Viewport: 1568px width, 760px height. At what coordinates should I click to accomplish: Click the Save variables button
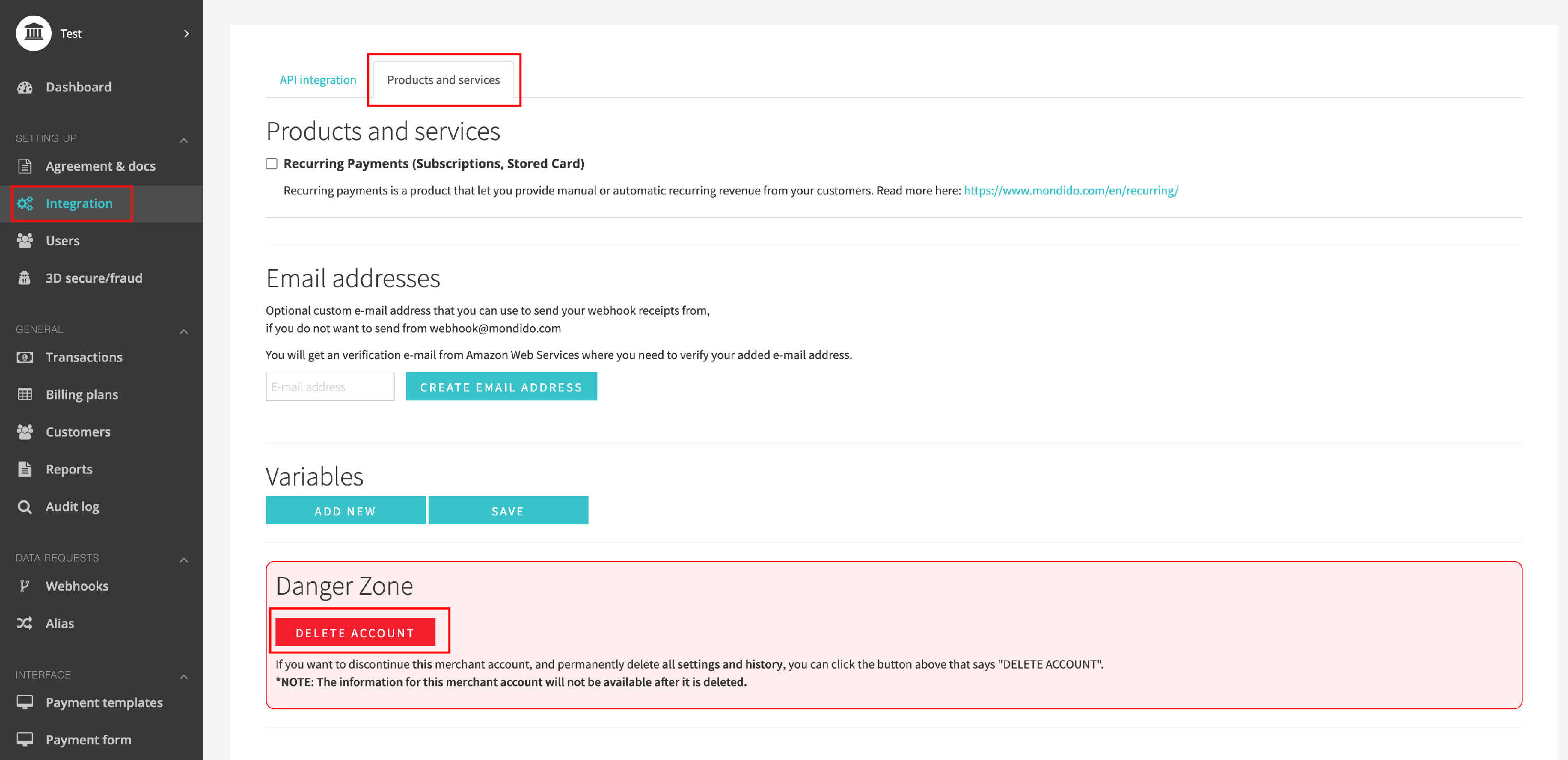[x=508, y=511]
